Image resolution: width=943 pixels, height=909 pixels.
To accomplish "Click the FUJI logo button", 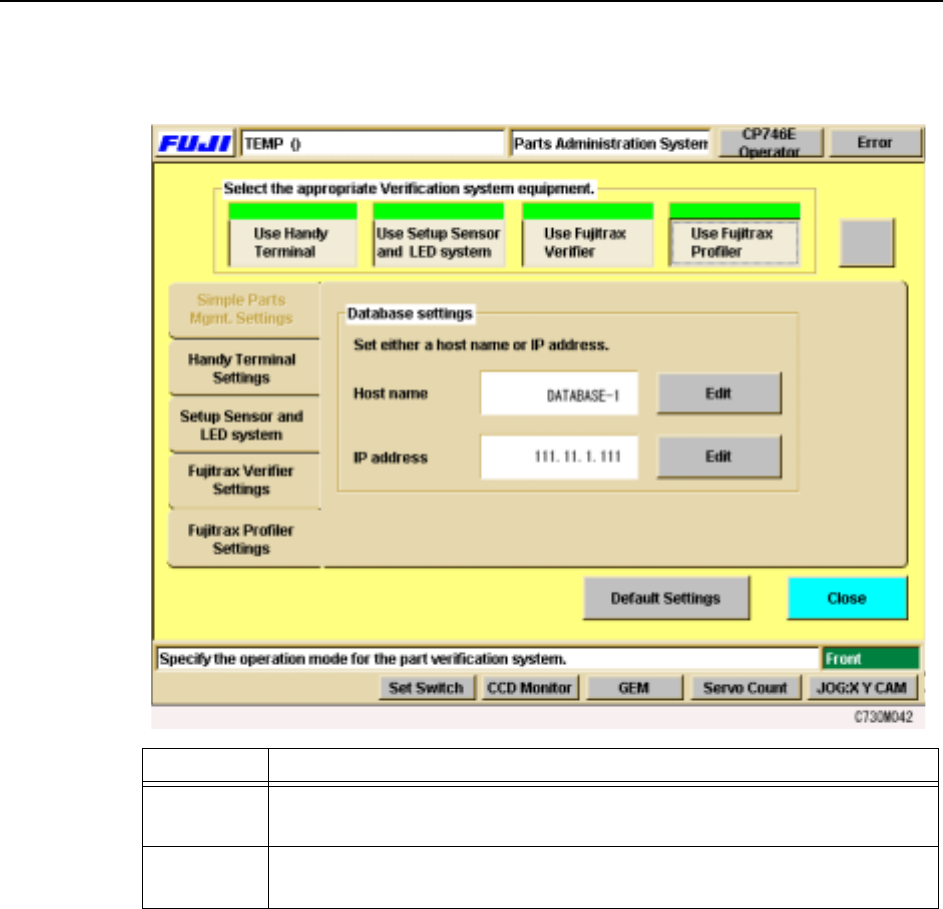I will click(x=194, y=143).
